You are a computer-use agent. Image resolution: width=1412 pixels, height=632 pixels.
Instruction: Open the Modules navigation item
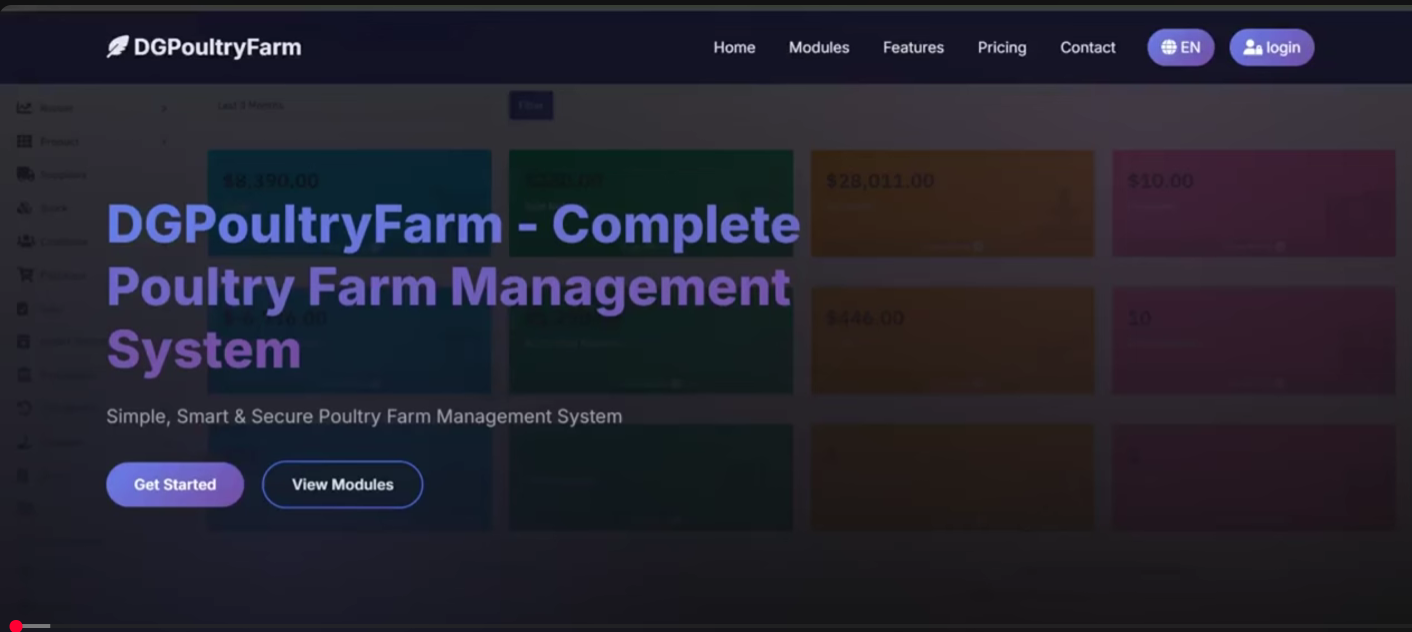pos(818,47)
